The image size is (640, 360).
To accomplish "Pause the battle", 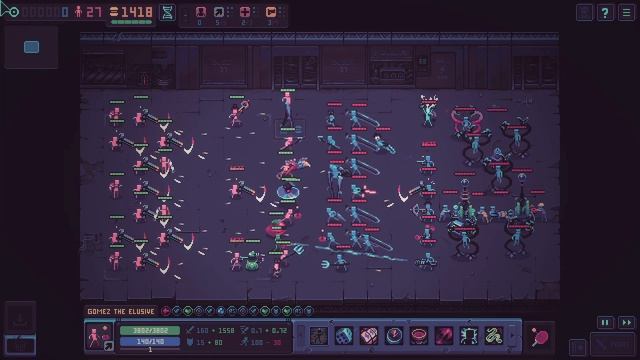I will pos(605,323).
